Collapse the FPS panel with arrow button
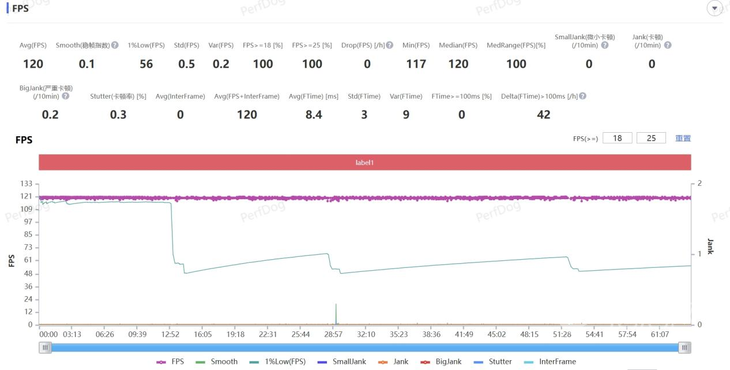 pos(715,8)
